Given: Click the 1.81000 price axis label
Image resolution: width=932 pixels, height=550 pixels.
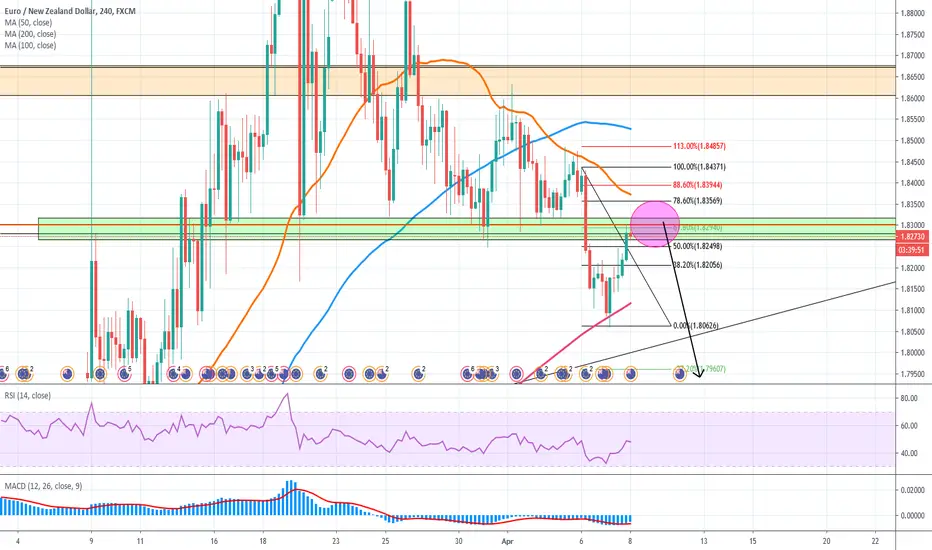Looking at the screenshot, I should (912, 310).
